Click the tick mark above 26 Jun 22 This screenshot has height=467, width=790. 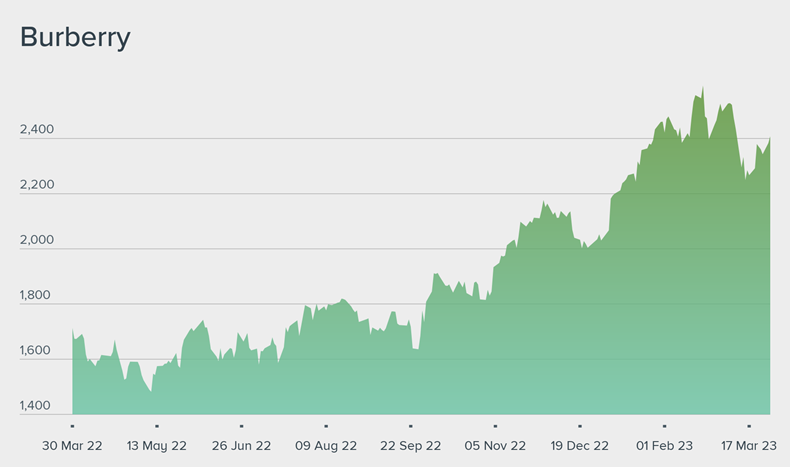(241, 426)
